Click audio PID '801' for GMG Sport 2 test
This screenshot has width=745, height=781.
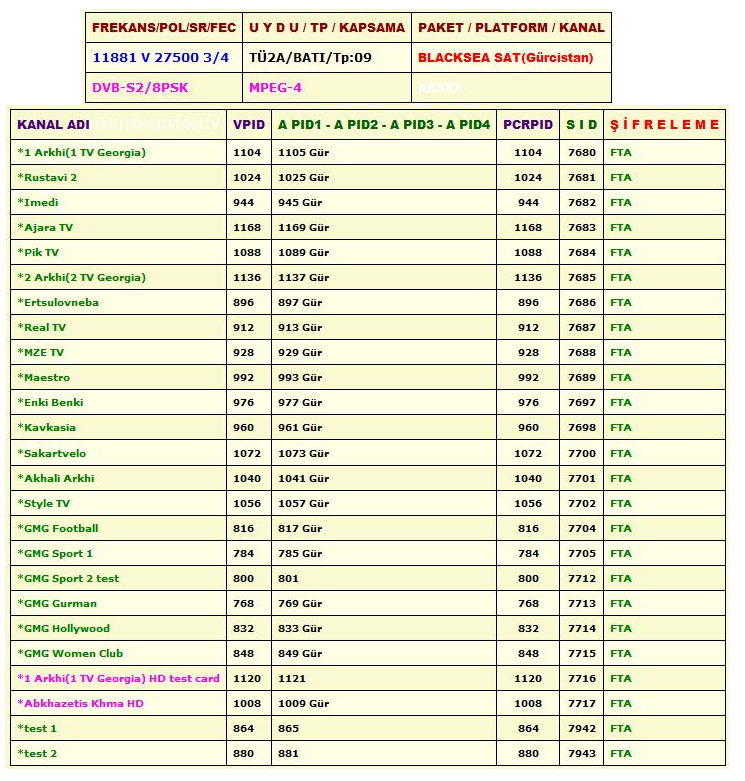[x=288, y=578]
